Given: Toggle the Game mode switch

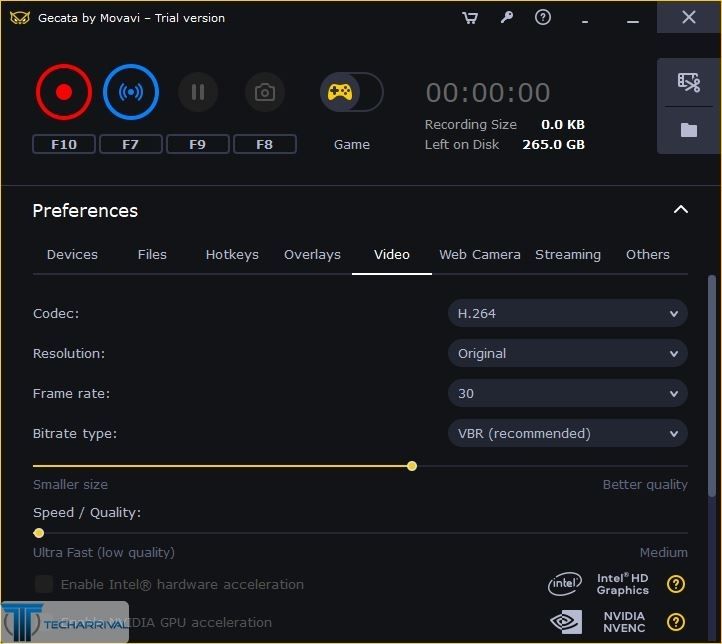Looking at the screenshot, I should [x=351, y=92].
